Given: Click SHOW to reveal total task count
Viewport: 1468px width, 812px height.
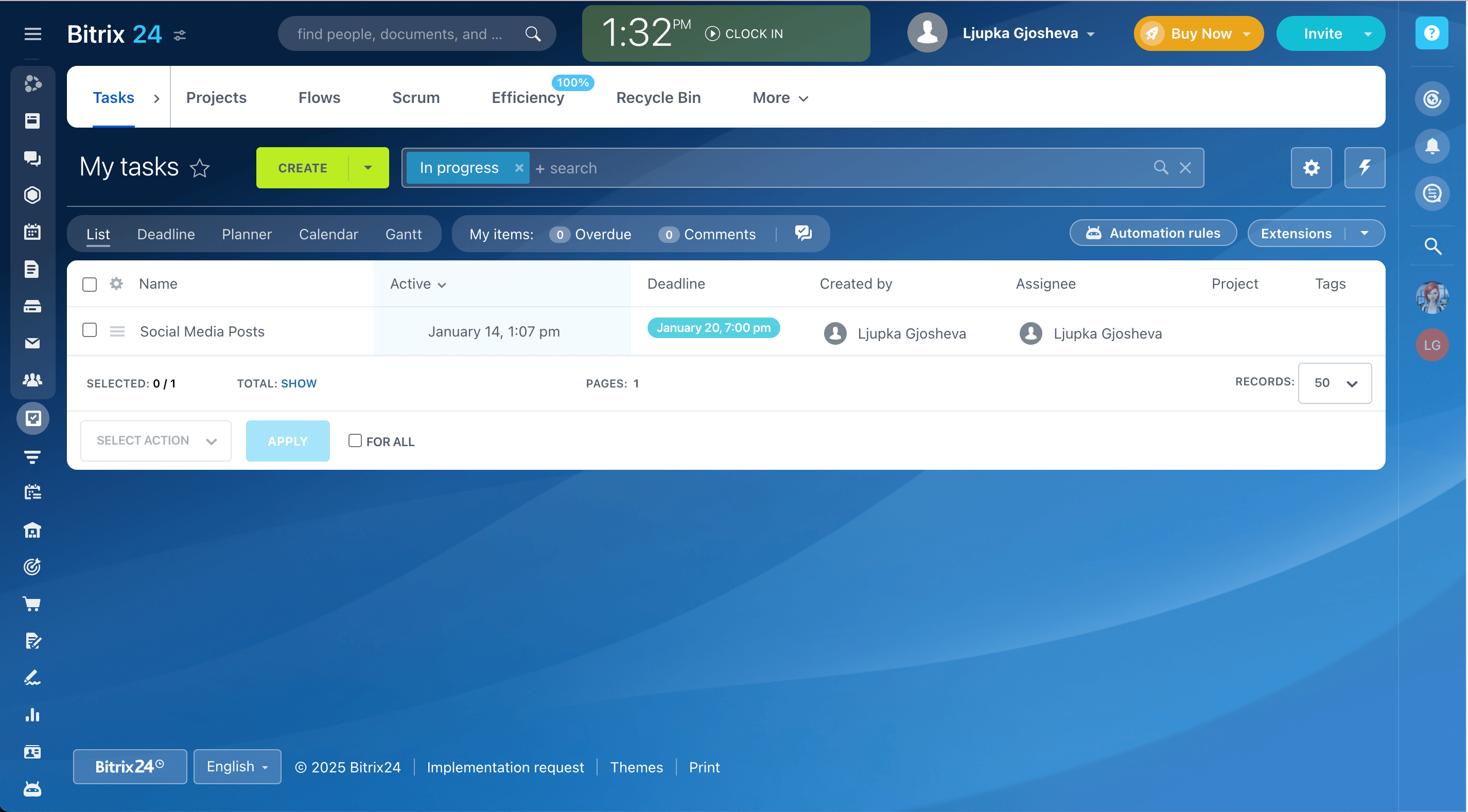Looking at the screenshot, I should pos(298,382).
